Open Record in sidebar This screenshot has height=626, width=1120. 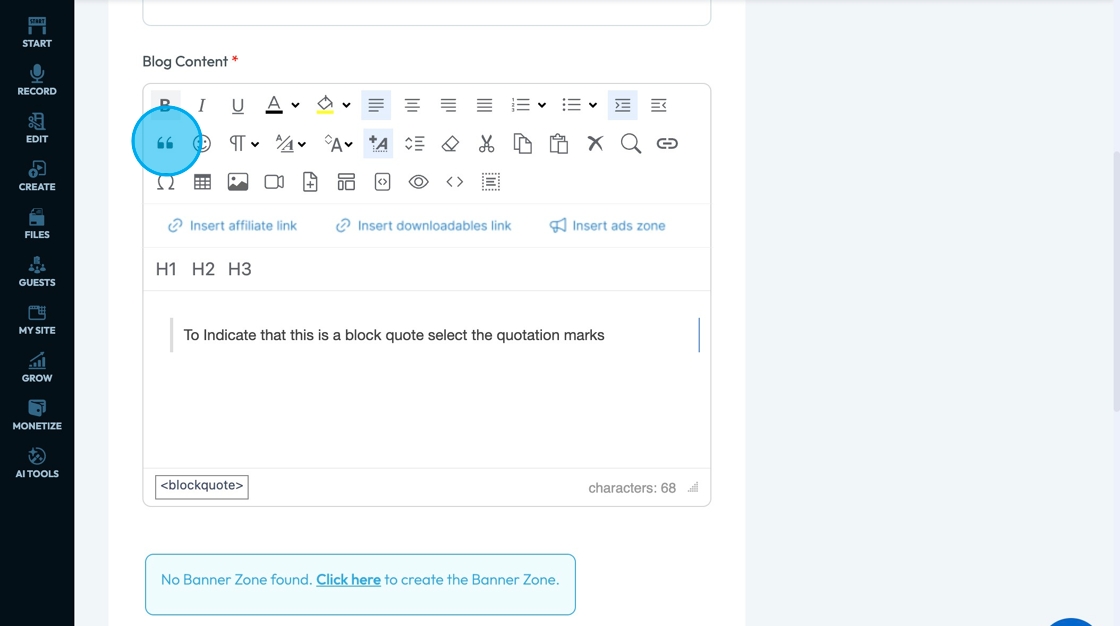[37, 80]
